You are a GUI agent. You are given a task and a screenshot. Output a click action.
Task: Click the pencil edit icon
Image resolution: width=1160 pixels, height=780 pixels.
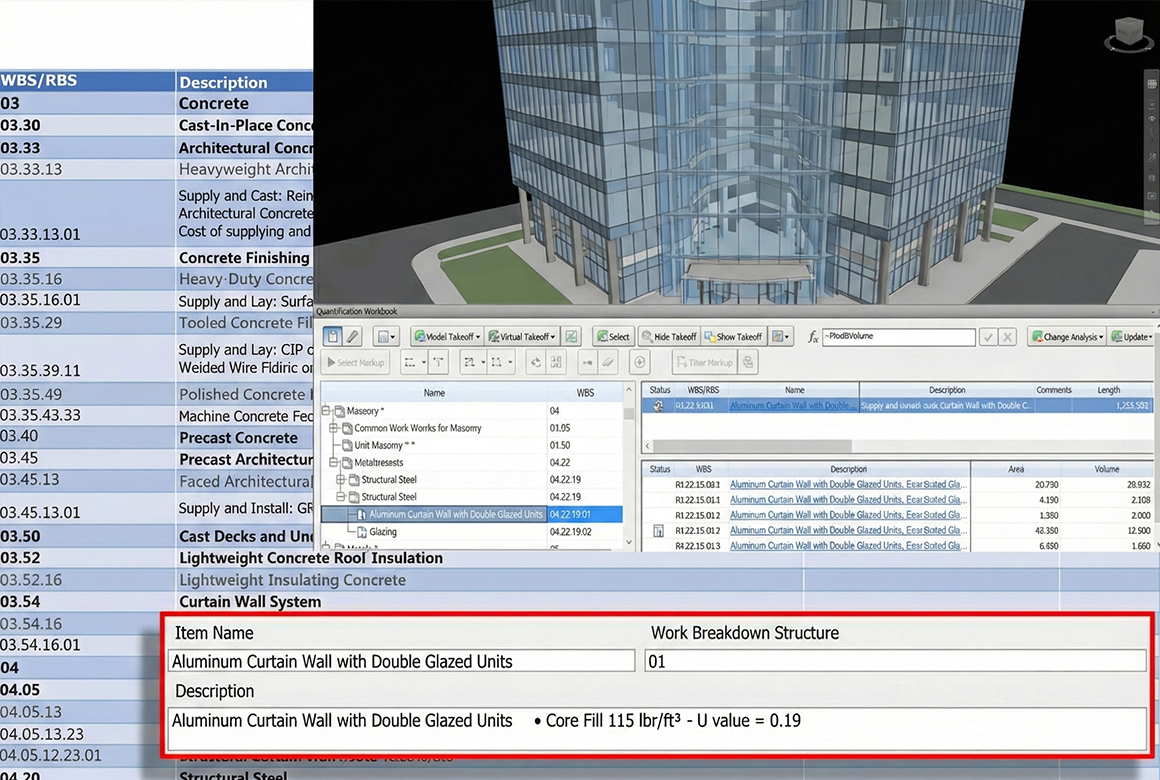pos(353,337)
